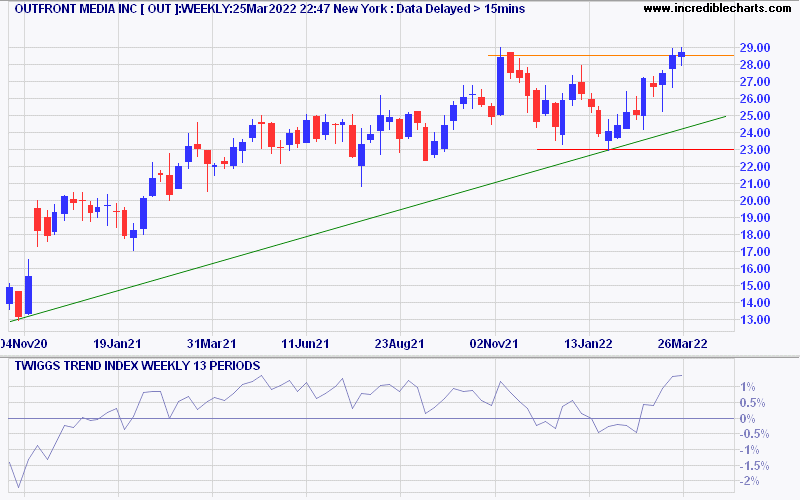Image resolution: width=800 pixels, height=500 pixels.
Task: Select the -0.5% indicator axis label
Action: [x=754, y=434]
